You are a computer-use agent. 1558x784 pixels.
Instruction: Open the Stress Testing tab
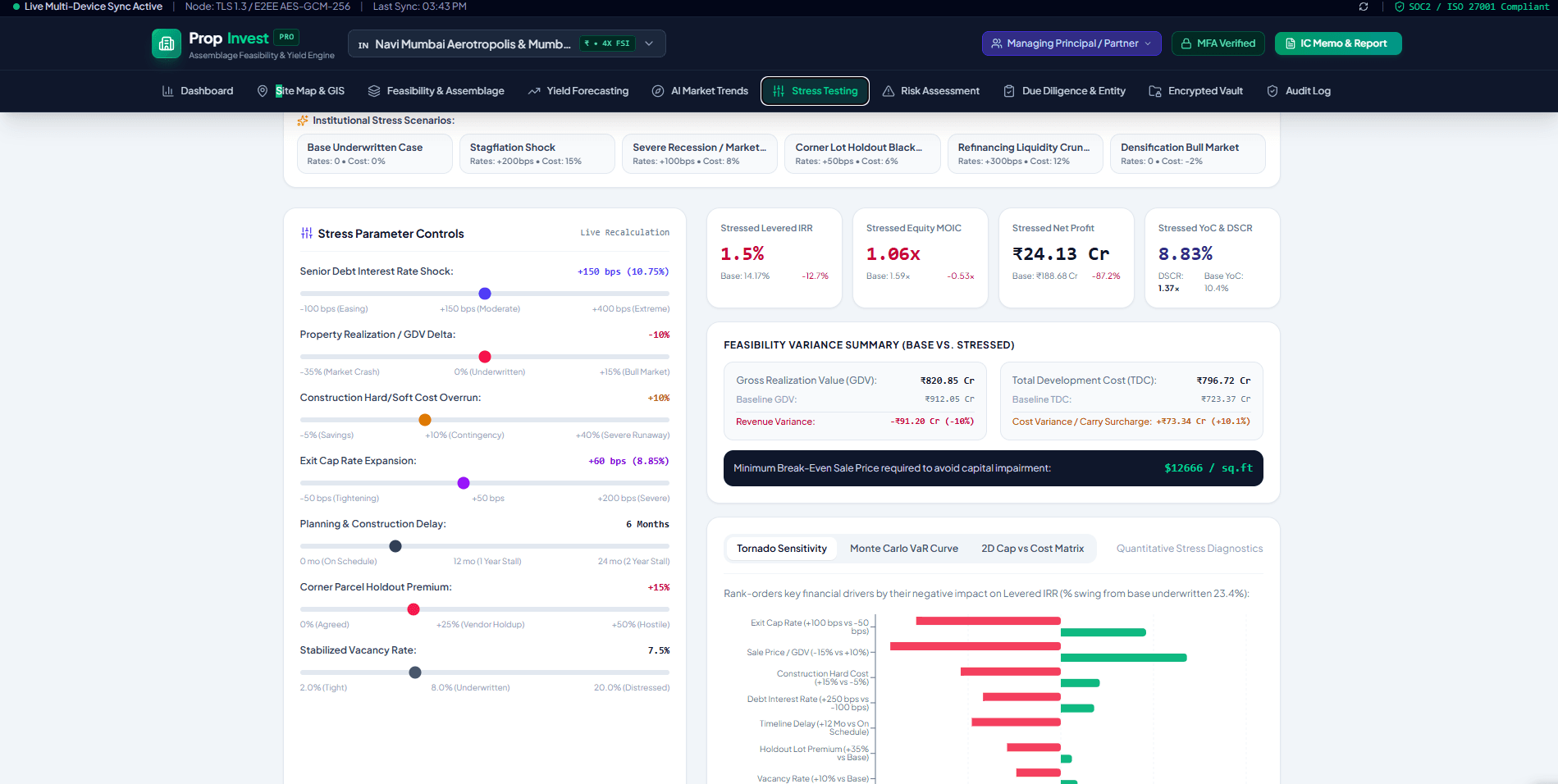click(x=815, y=91)
